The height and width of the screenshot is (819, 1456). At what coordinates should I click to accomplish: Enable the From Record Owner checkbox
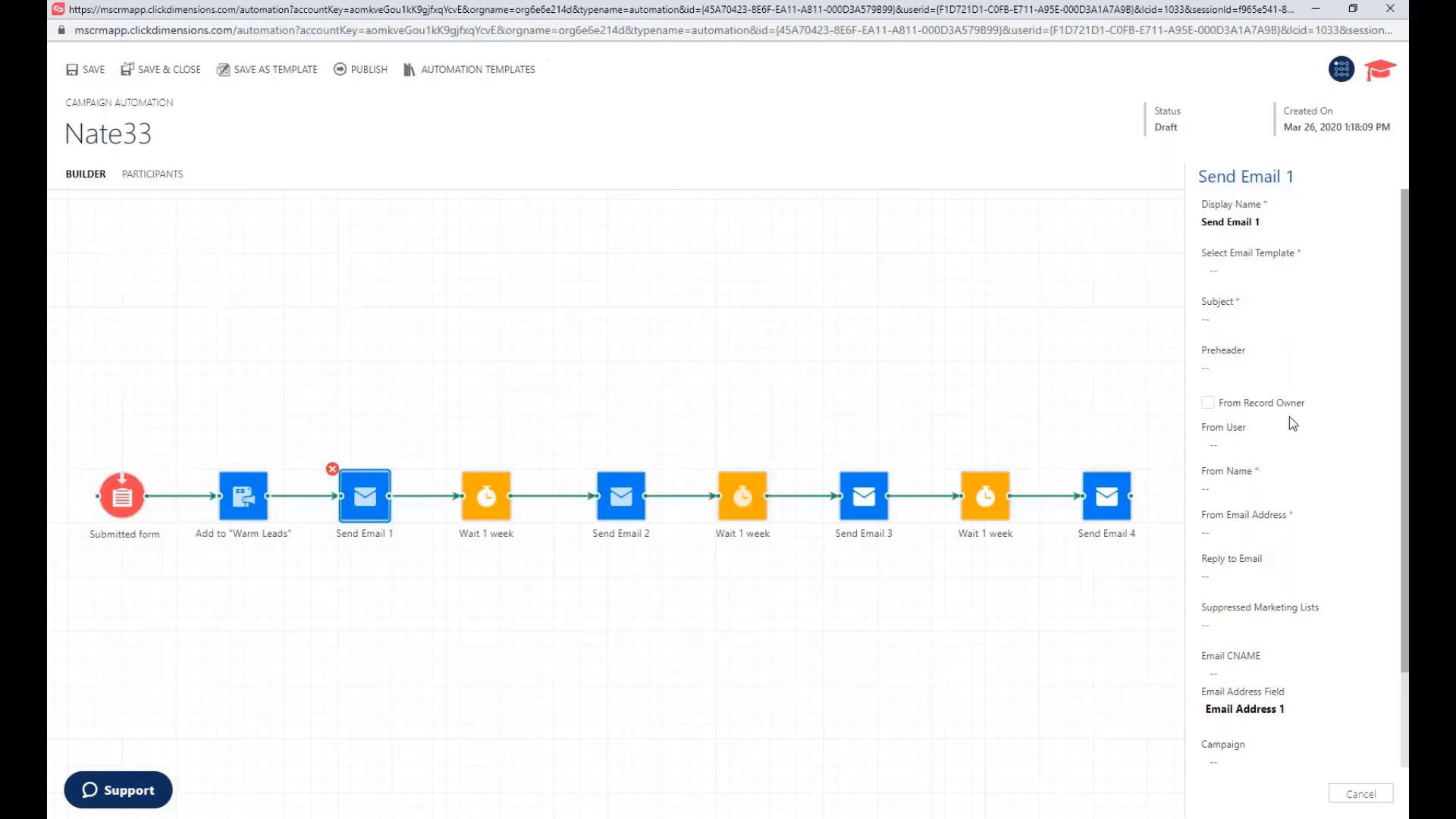click(x=1207, y=402)
